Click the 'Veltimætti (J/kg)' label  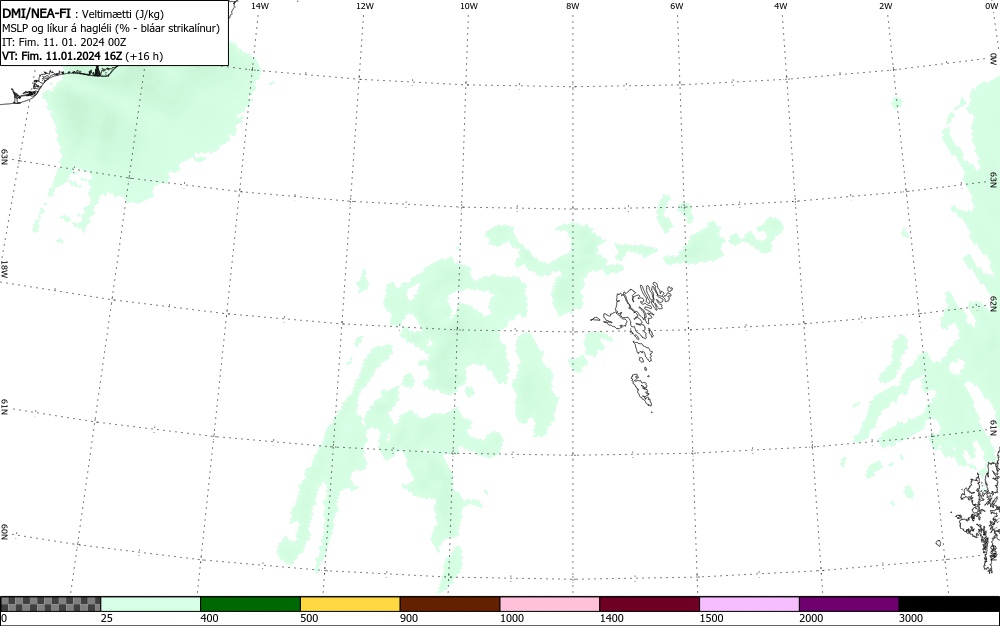click(123, 14)
